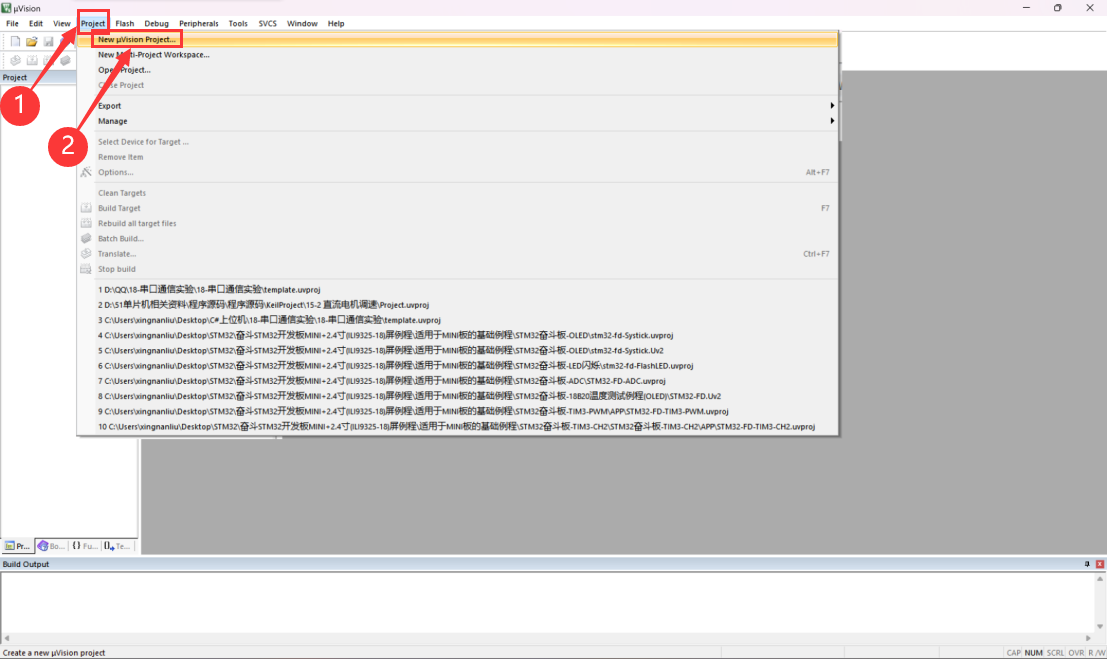Open the Help menu

pos(336,23)
